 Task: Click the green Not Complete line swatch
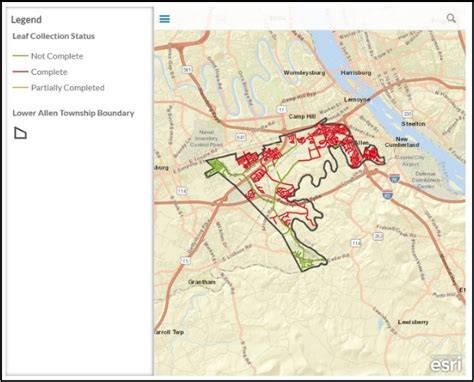[x=20, y=56]
